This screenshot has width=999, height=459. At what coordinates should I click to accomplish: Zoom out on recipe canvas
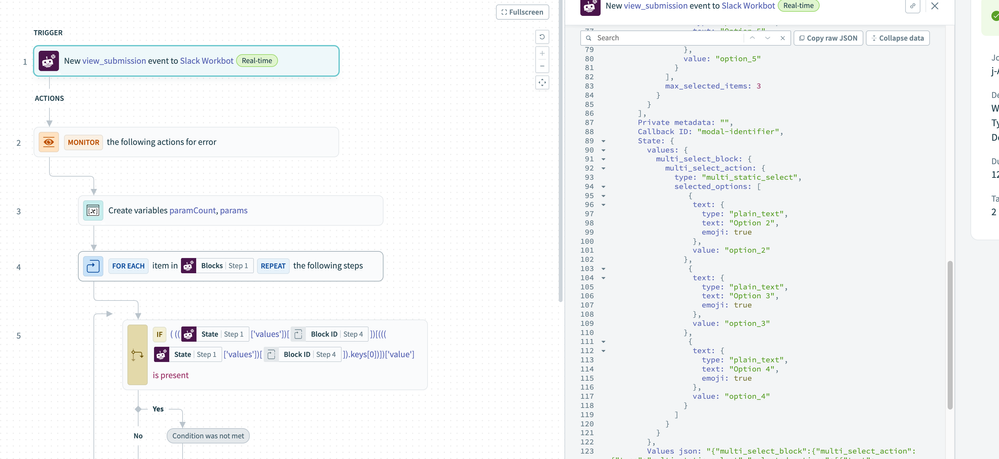542,66
